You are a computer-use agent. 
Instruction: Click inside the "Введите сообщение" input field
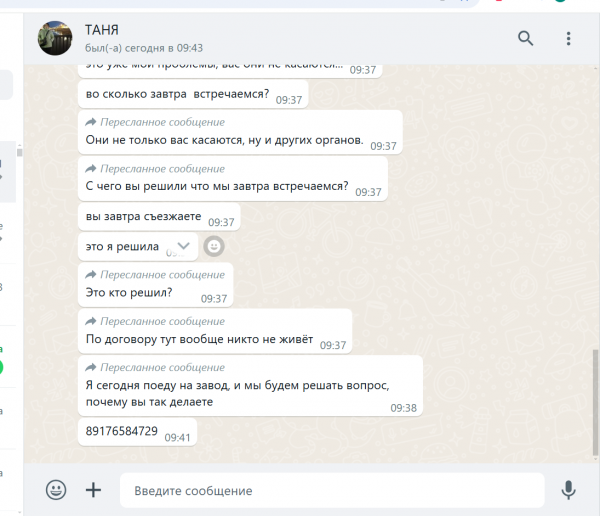click(x=332, y=490)
